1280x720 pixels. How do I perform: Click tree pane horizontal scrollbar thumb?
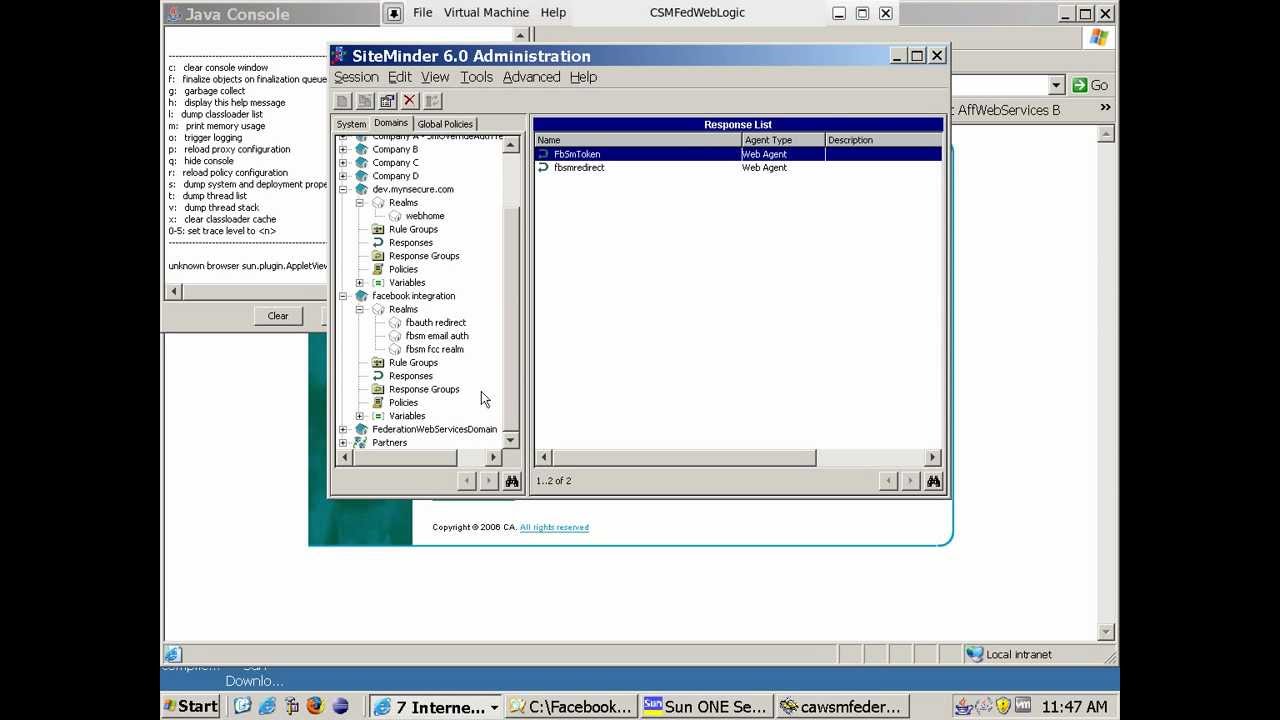(404, 457)
